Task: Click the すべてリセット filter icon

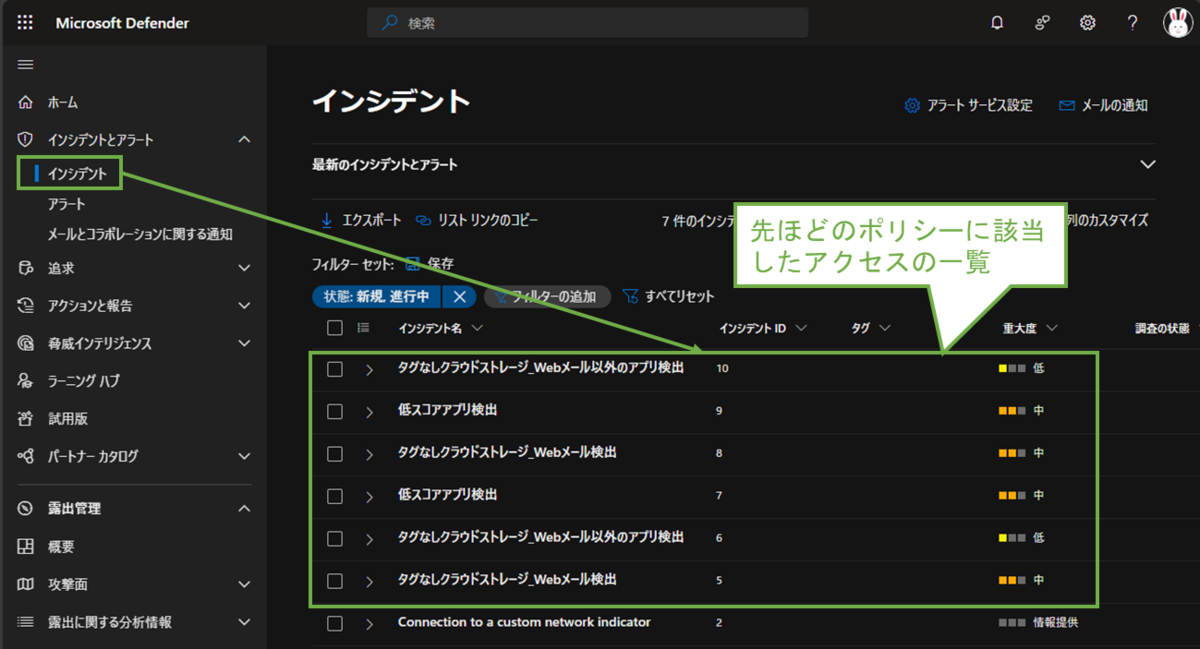Action: 630,296
